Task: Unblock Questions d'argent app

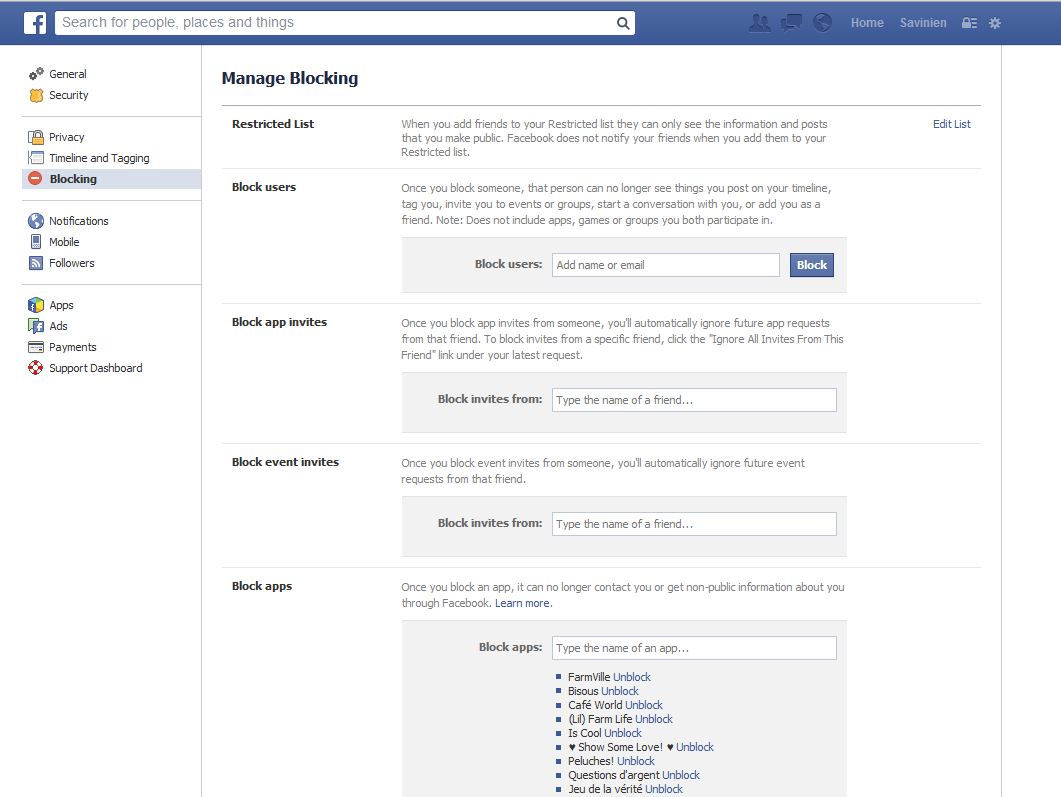Action: click(681, 775)
